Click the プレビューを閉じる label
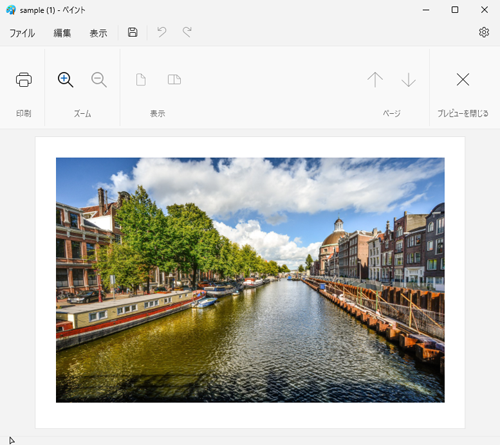This screenshot has height=445, width=500. 463,113
